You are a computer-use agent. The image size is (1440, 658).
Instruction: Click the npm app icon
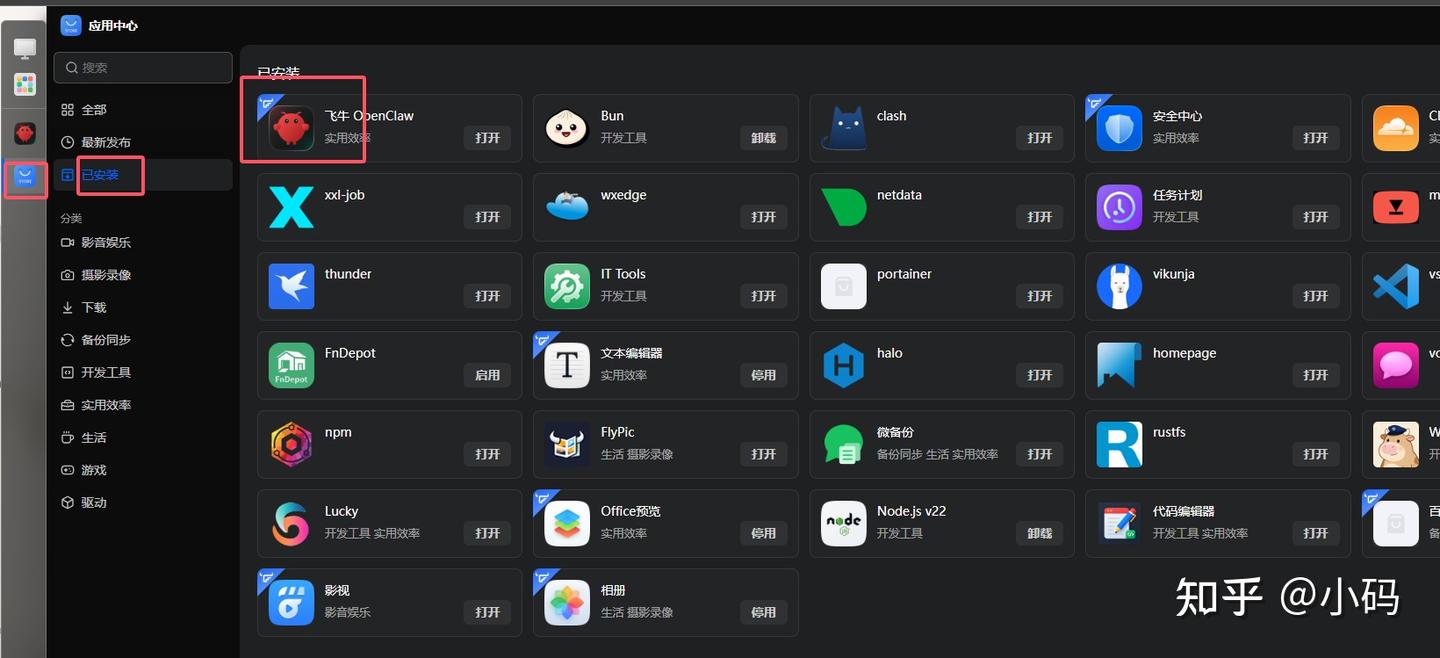(291, 444)
